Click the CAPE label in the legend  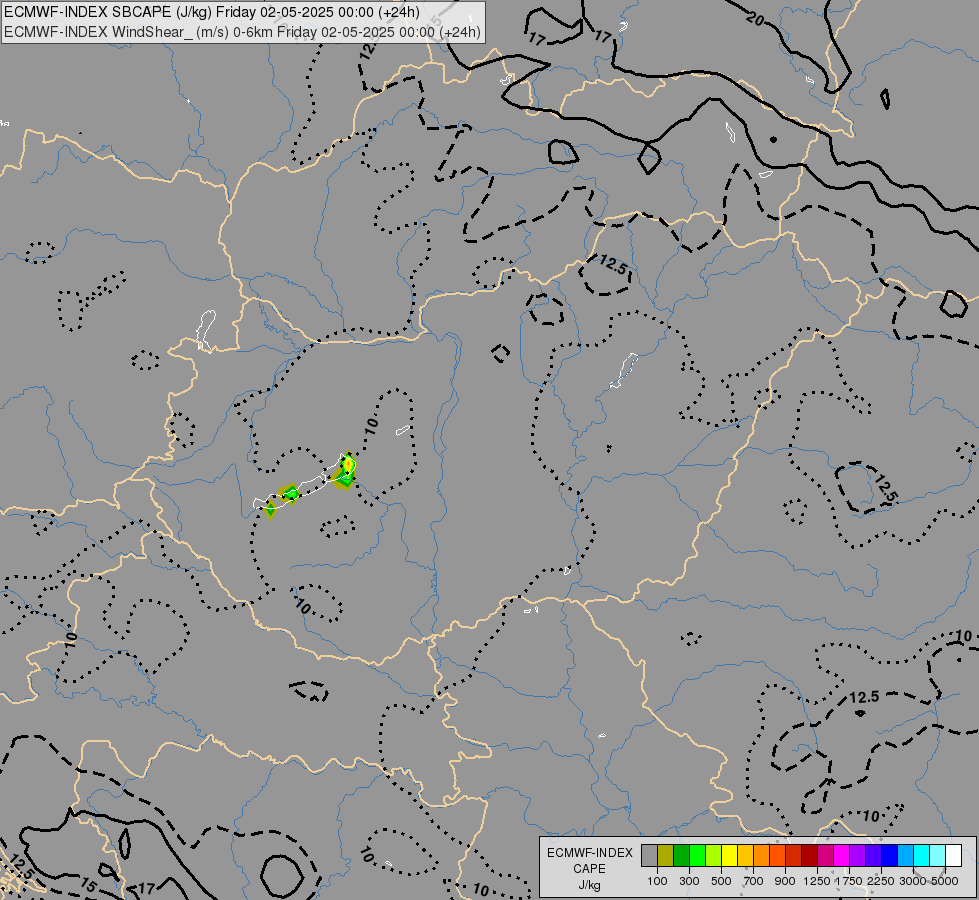click(589, 869)
